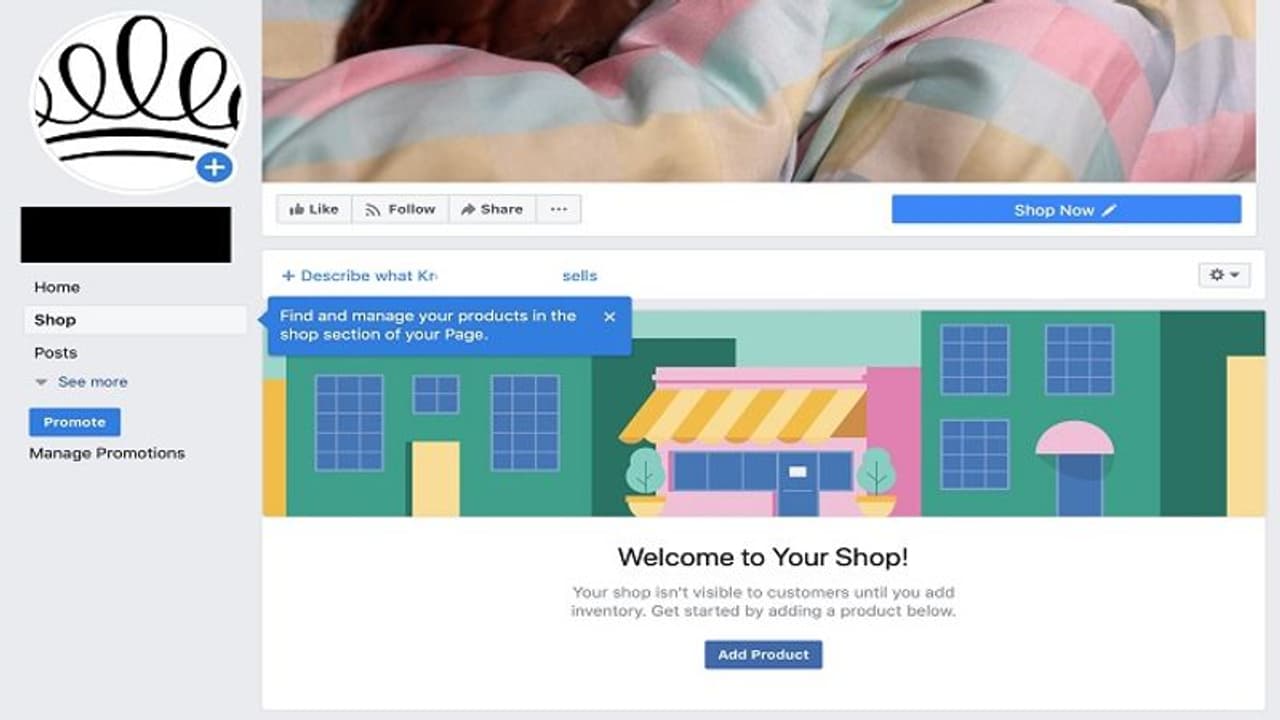Screen dimensions: 1280x720
Task: Follow the page via the feed icon button
Action: pos(400,209)
